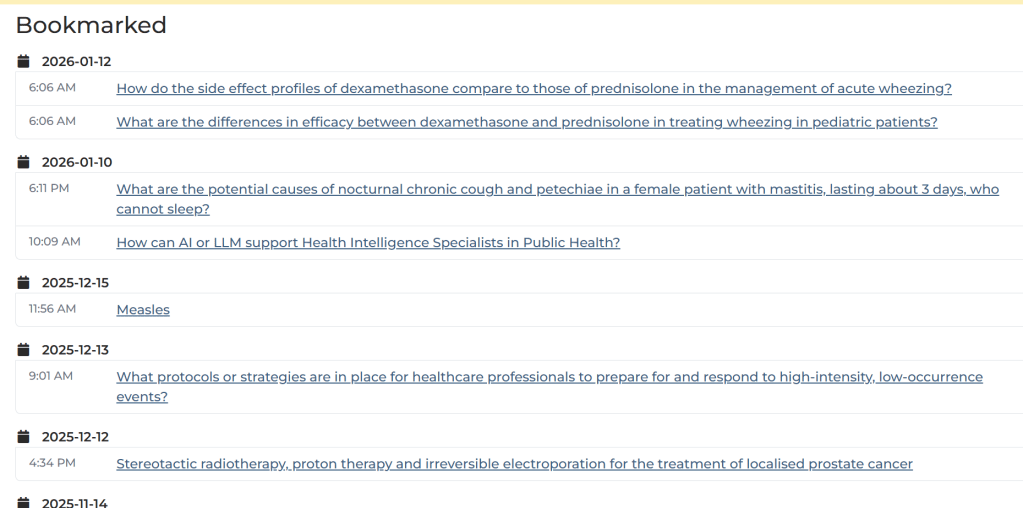Viewport: 1023px width, 508px height.
Task: Click the calendar icon beside 2026-01-12
Action: point(24,62)
